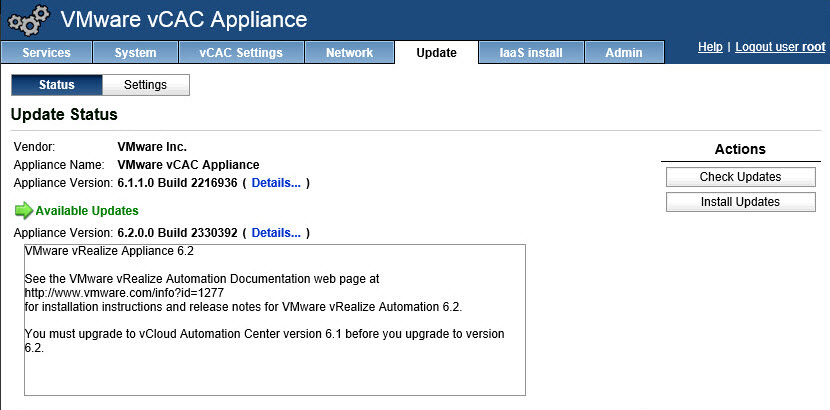Open Details for version 6.1.1.0 Build 2216936
830x410 pixels.
coord(275,183)
